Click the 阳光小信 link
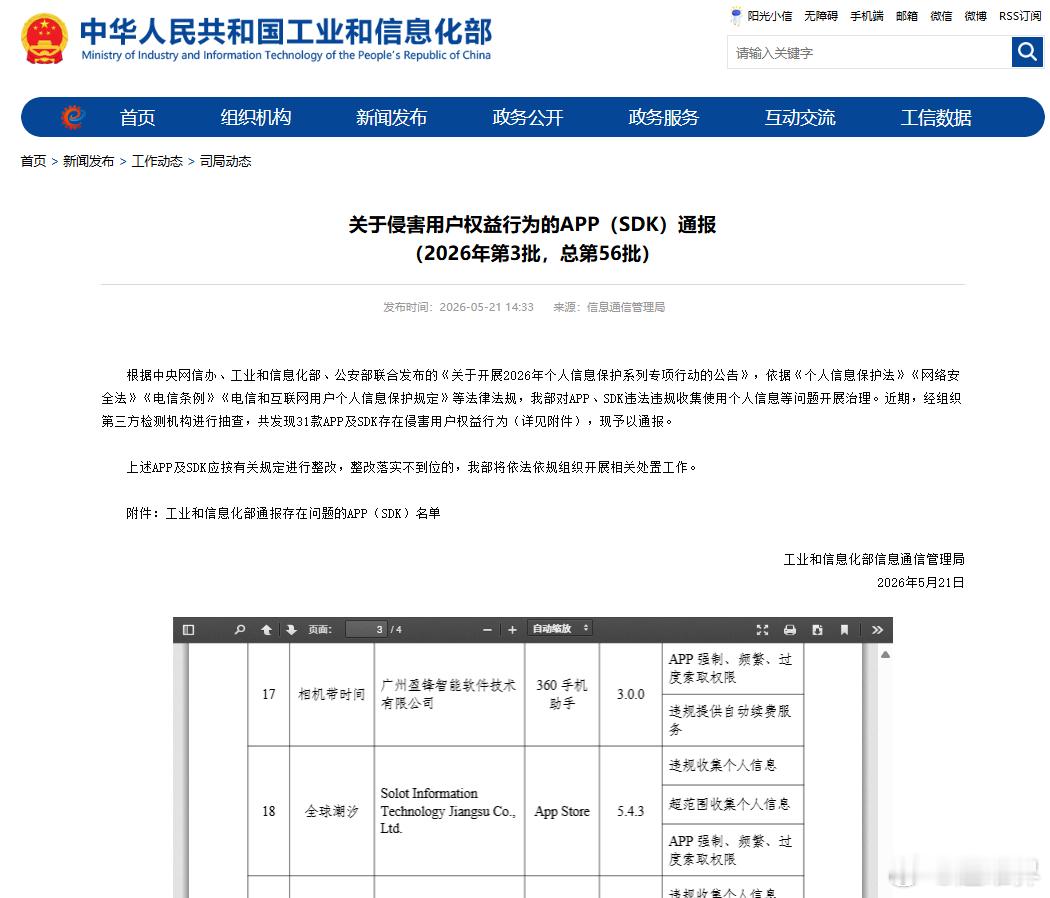Image resolution: width=1050 pixels, height=898 pixels. [x=769, y=16]
